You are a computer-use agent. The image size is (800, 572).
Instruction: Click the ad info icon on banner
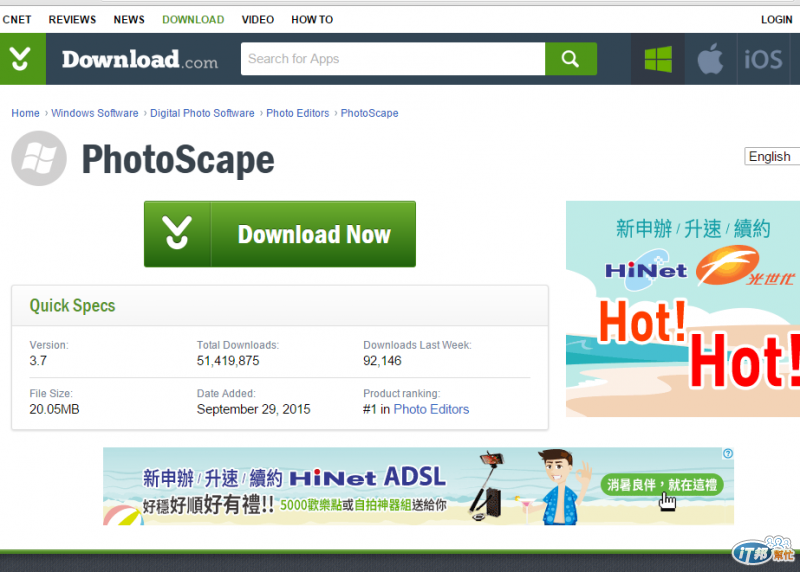(728, 453)
